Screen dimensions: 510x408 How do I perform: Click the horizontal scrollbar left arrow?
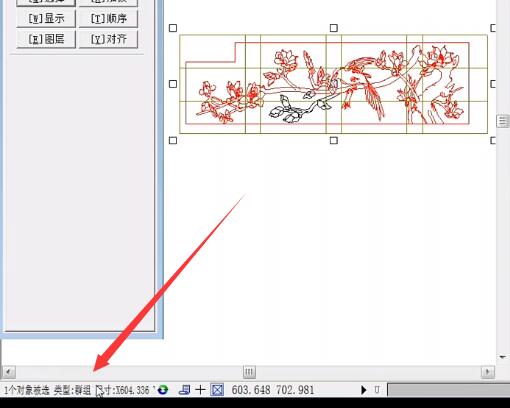point(9,371)
